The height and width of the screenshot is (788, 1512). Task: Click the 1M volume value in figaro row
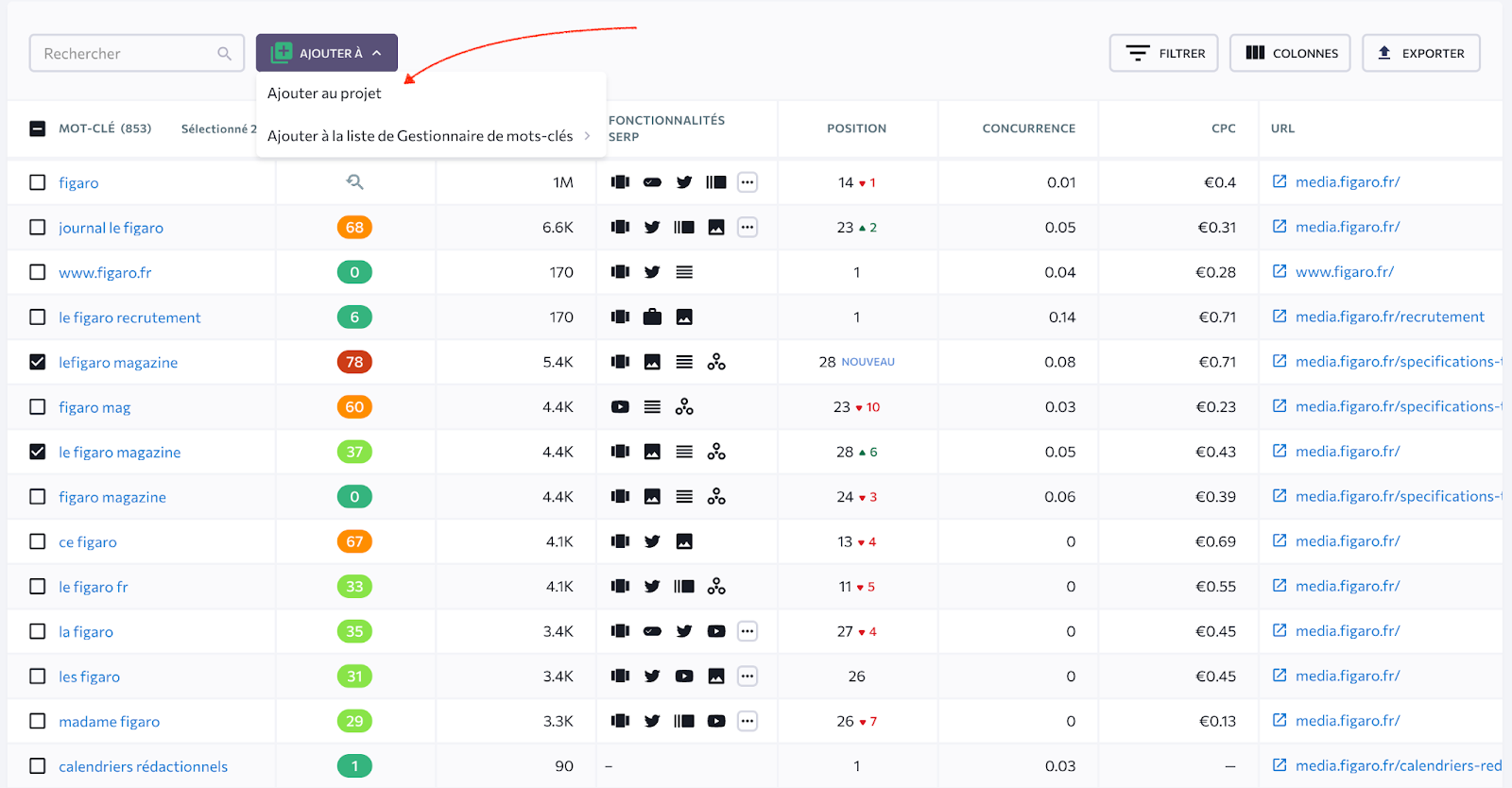[563, 182]
